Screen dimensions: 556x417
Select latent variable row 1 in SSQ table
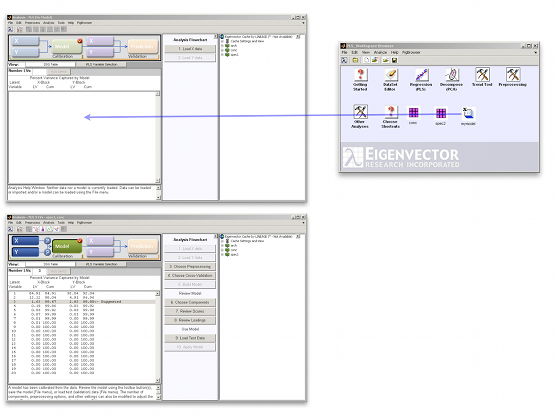82,294
